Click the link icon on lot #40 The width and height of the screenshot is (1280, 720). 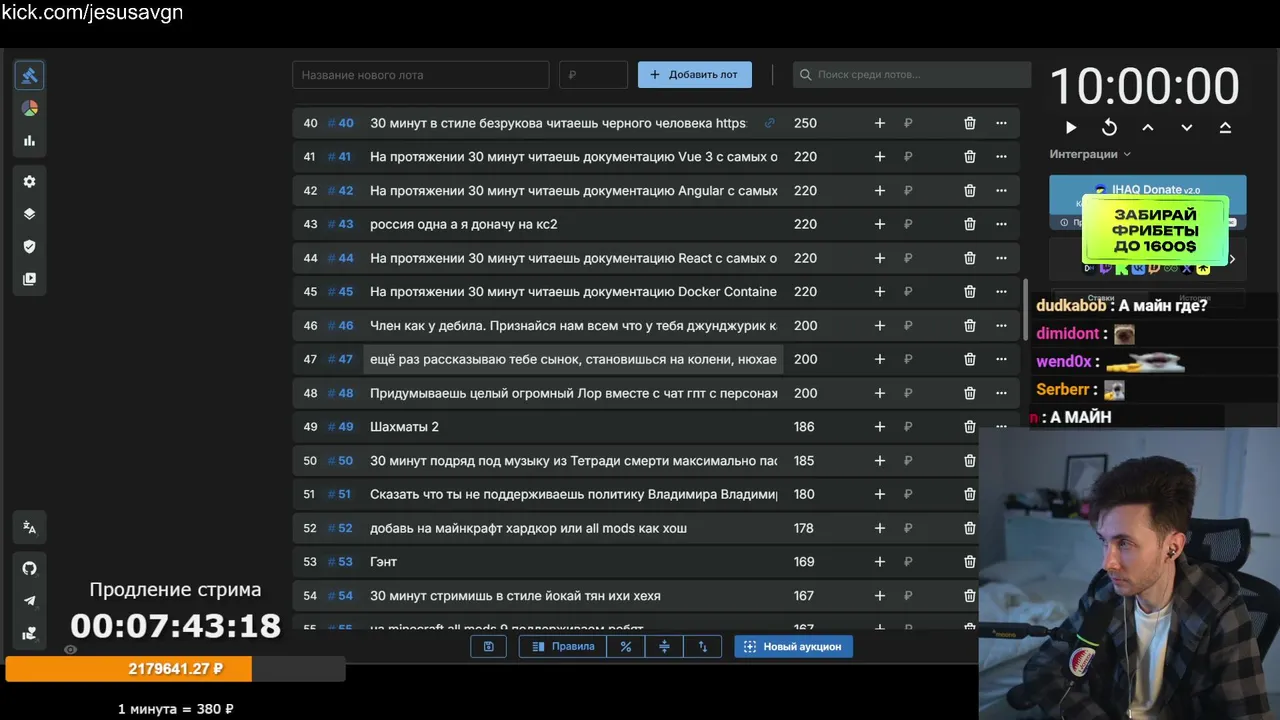[x=769, y=123]
